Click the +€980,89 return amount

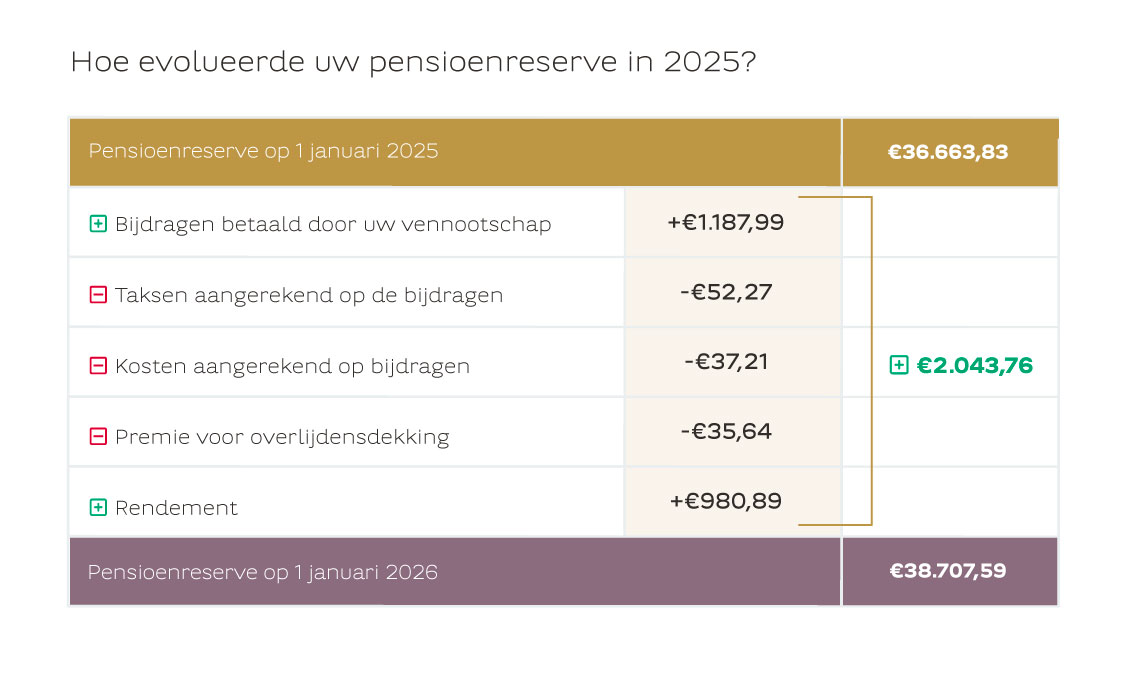[725, 501]
